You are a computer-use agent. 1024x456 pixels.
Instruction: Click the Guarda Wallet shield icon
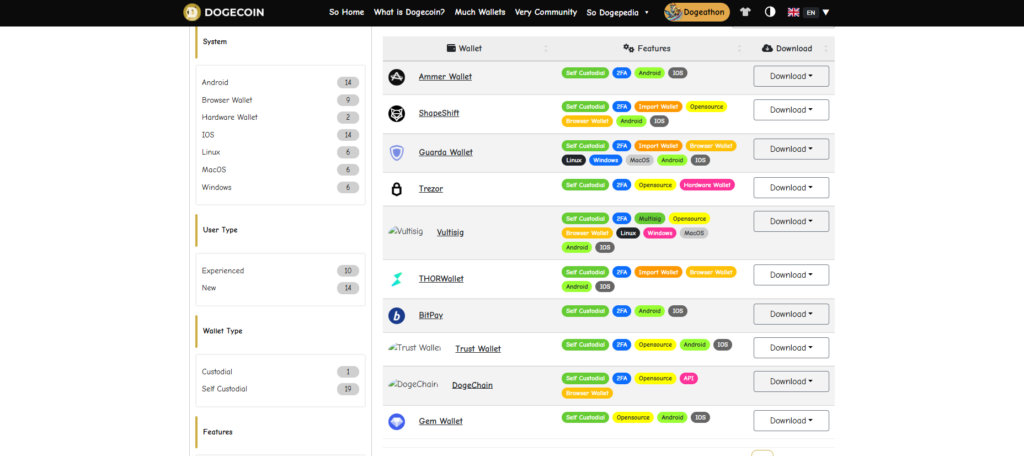[396, 152]
